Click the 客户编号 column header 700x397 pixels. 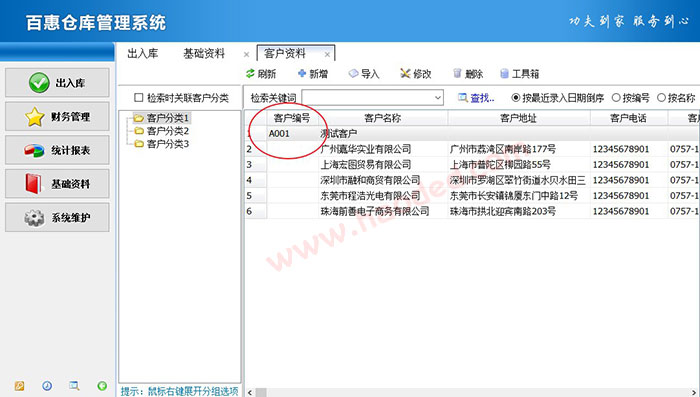point(292,118)
